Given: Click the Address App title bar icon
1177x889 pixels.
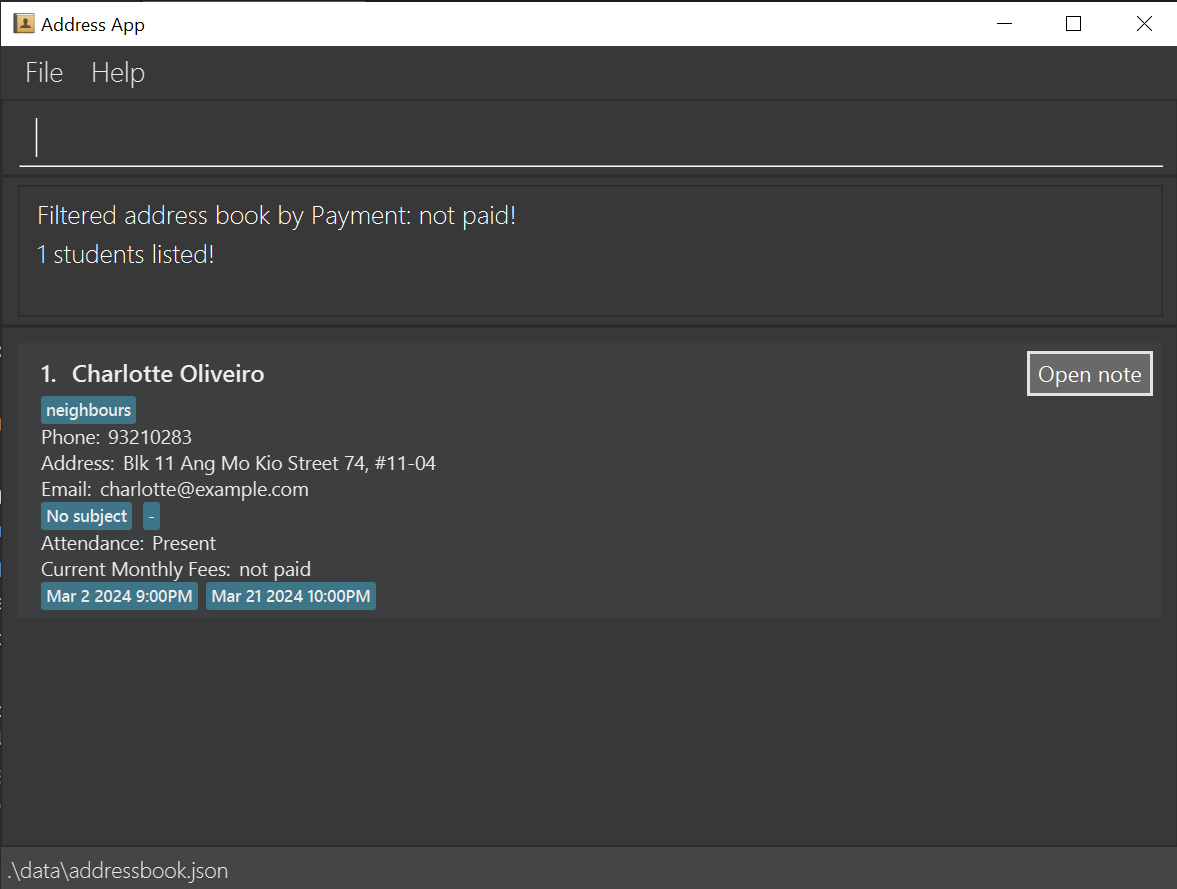Looking at the screenshot, I should (x=23, y=22).
